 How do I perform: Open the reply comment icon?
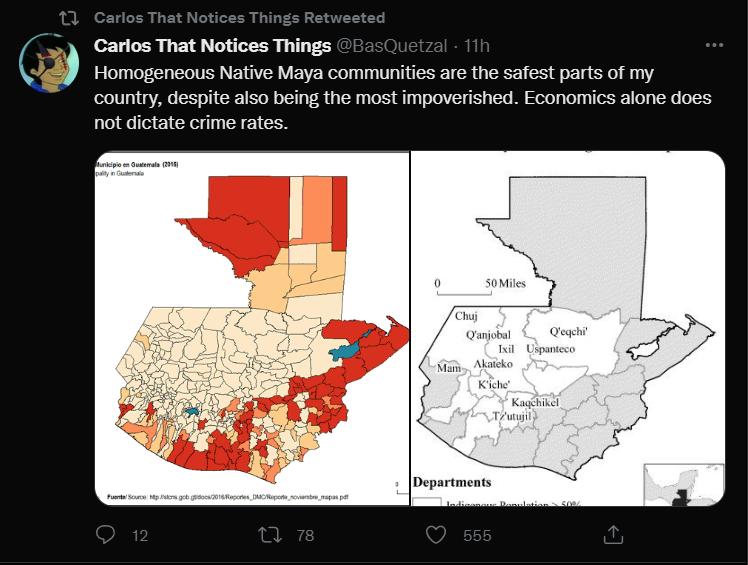point(105,534)
